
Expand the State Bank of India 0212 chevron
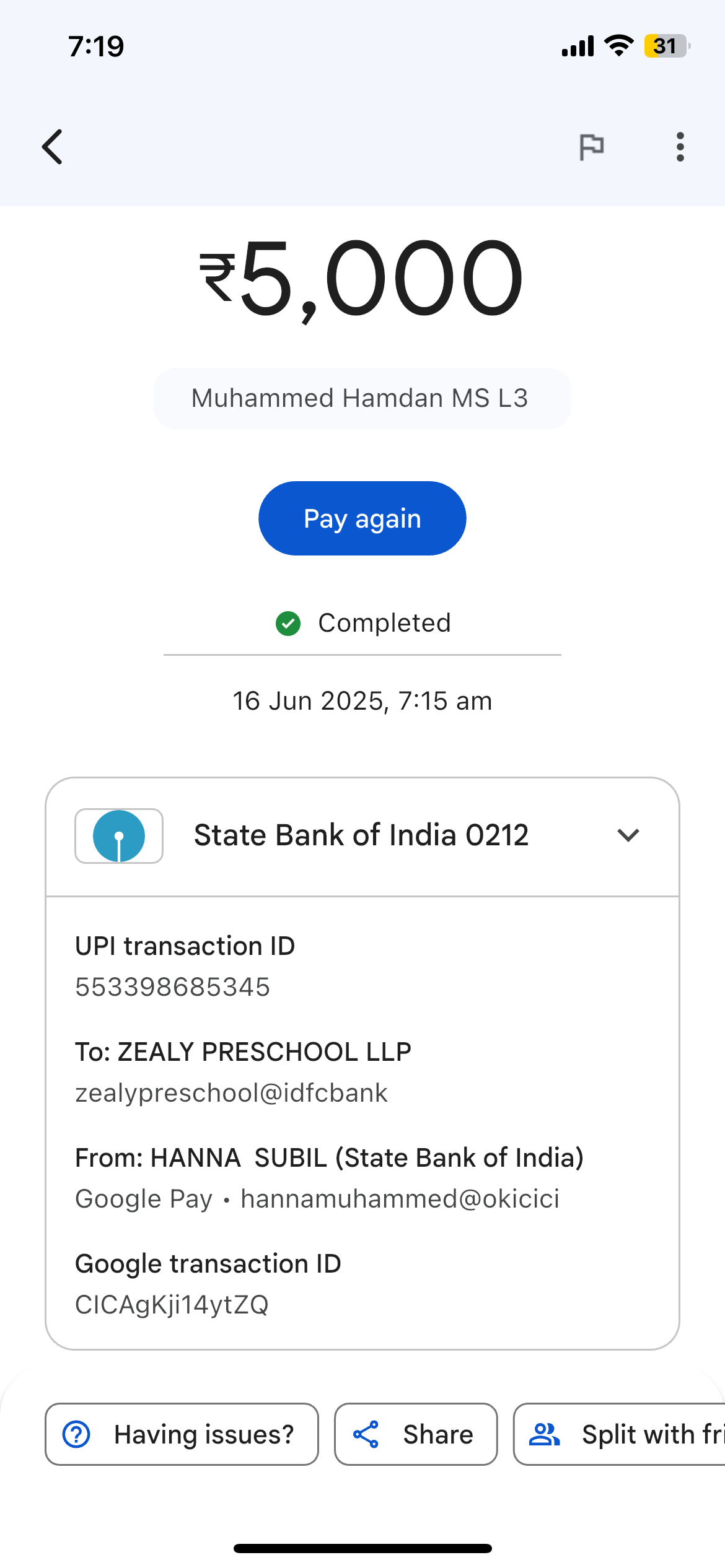click(628, 835)
